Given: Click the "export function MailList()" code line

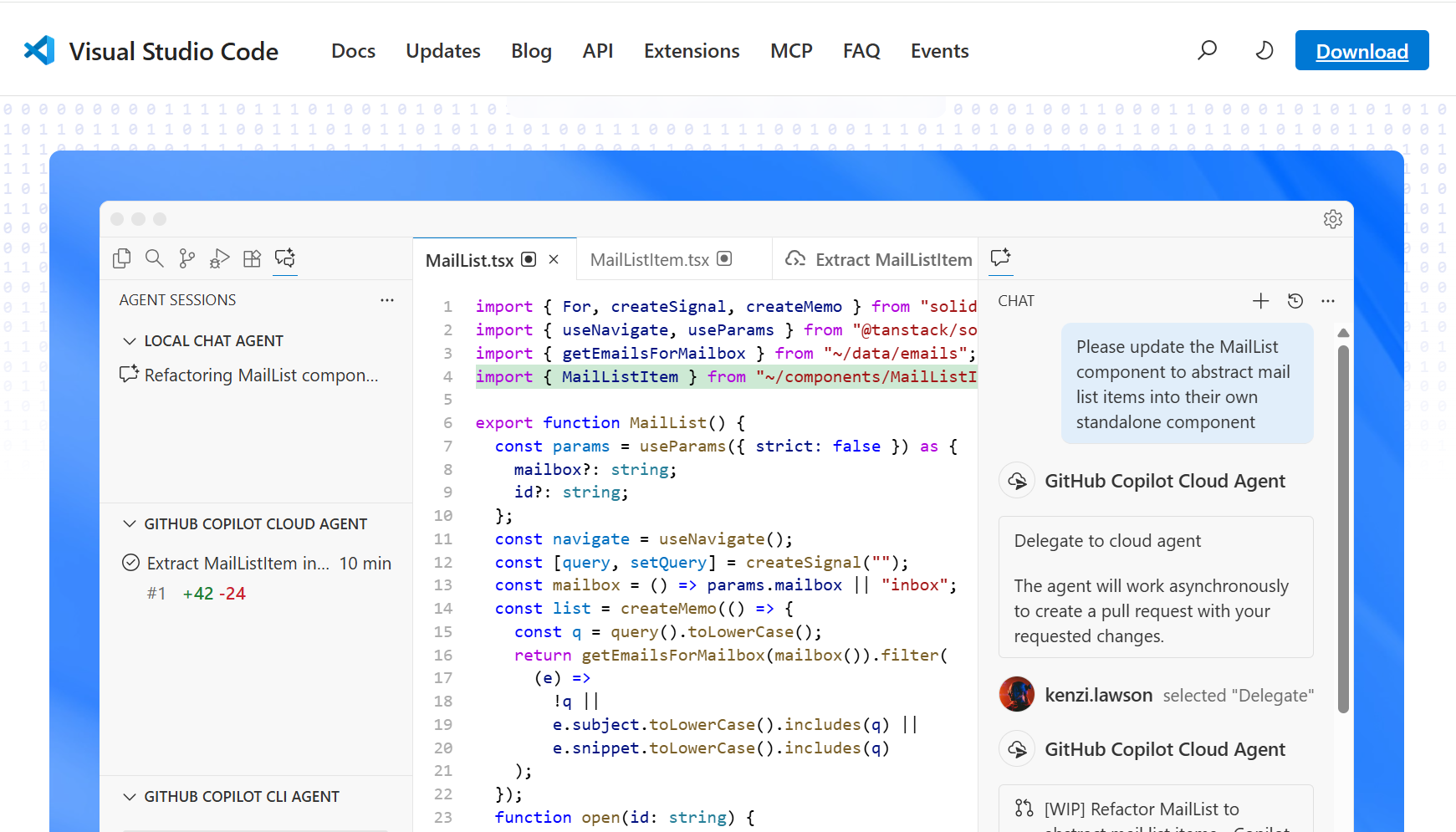Looking at the screenshot, I should [610, 423].
